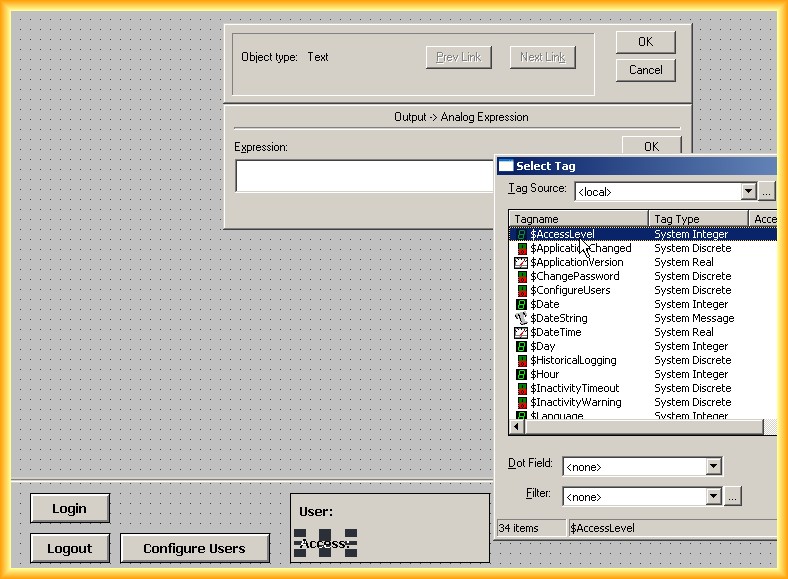This screenshot has height=579, width=788.
Task: Click the $AccessLevel tag icon
Action: (521, 234)
